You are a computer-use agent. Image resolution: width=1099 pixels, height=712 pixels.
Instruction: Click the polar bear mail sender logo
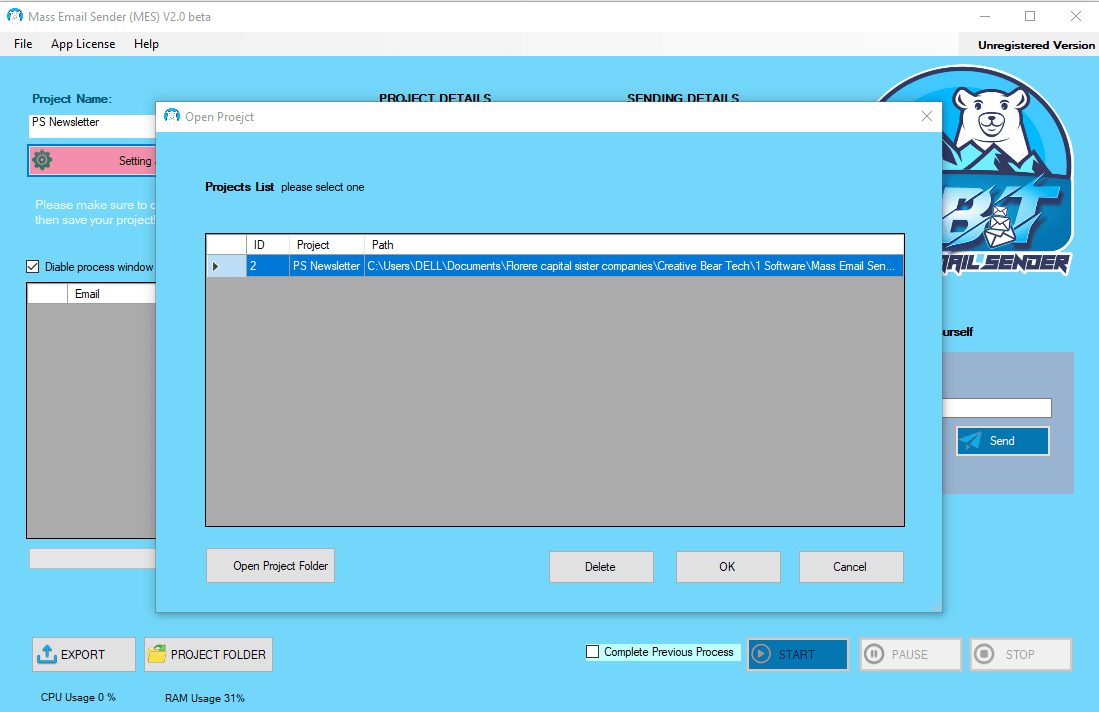pyautogui.click(x=990, y=170)
